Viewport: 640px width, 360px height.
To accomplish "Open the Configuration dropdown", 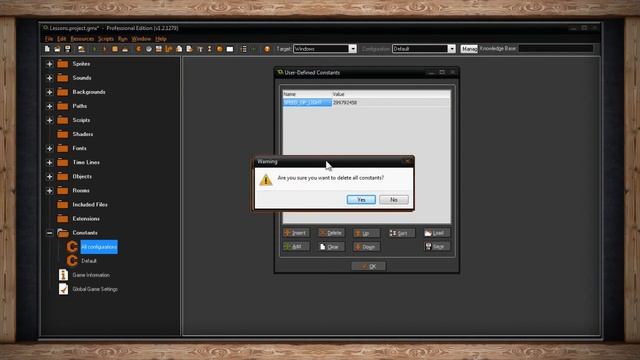I will 451,49.
